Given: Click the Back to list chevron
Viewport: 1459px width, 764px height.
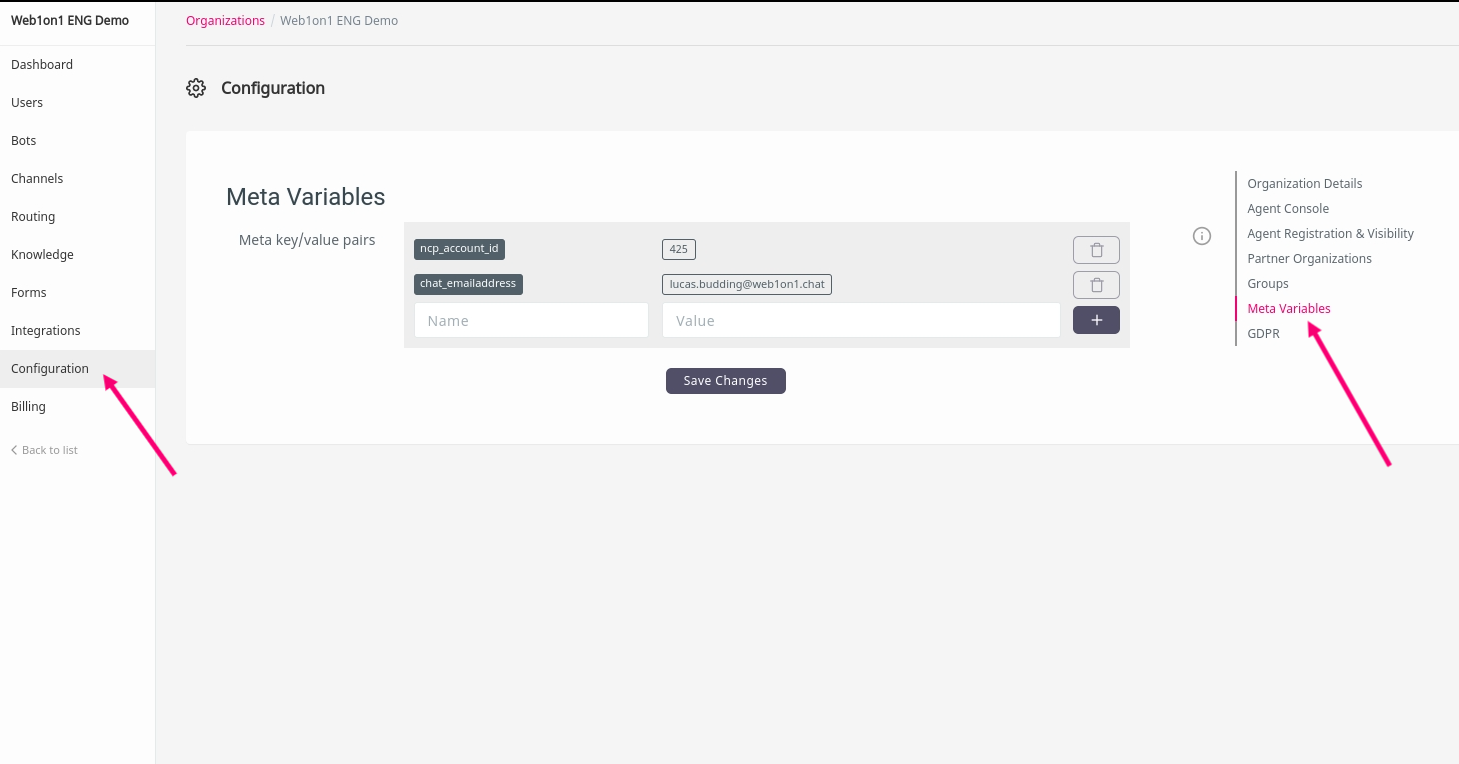Looking at the screenshot, I should [x=14, y=450].
